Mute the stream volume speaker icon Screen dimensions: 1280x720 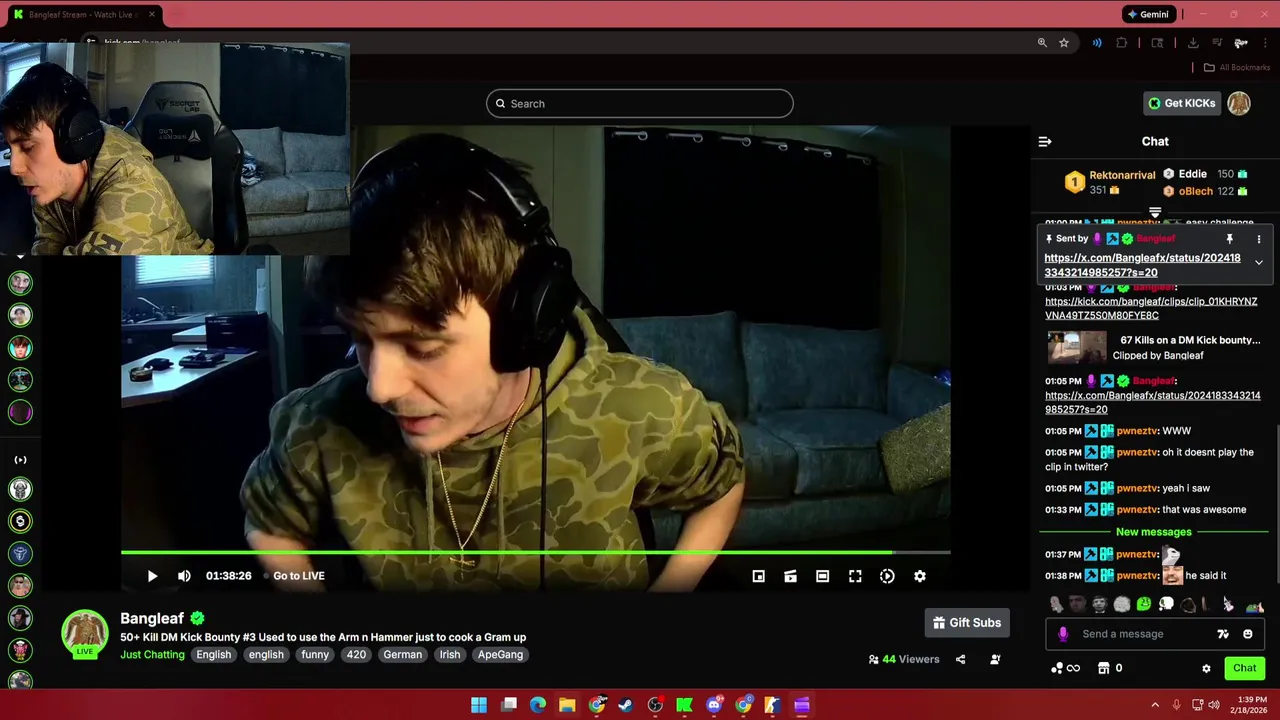pyautogui.click(x=184, y=576)
